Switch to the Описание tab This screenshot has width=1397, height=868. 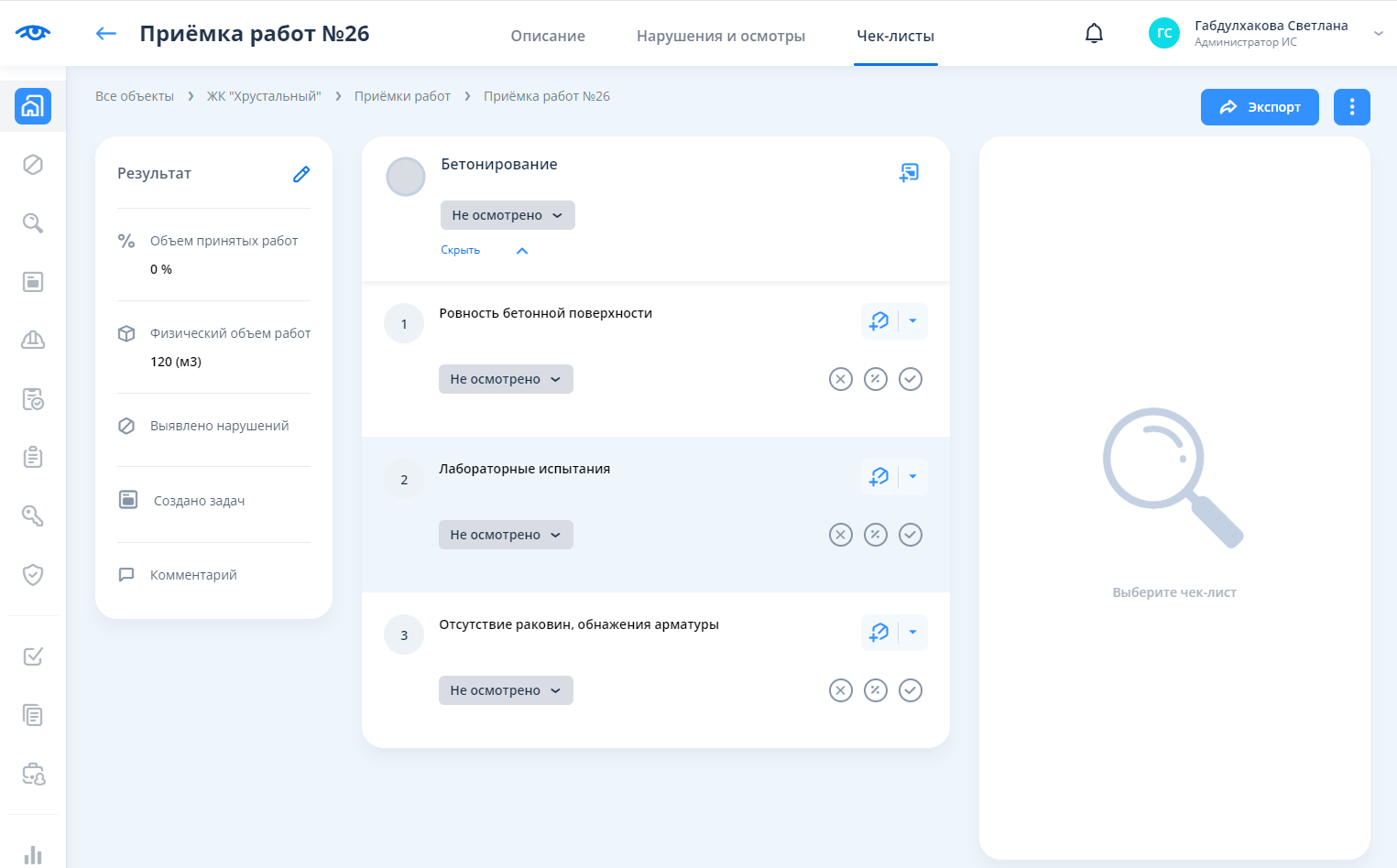(548, 36)
